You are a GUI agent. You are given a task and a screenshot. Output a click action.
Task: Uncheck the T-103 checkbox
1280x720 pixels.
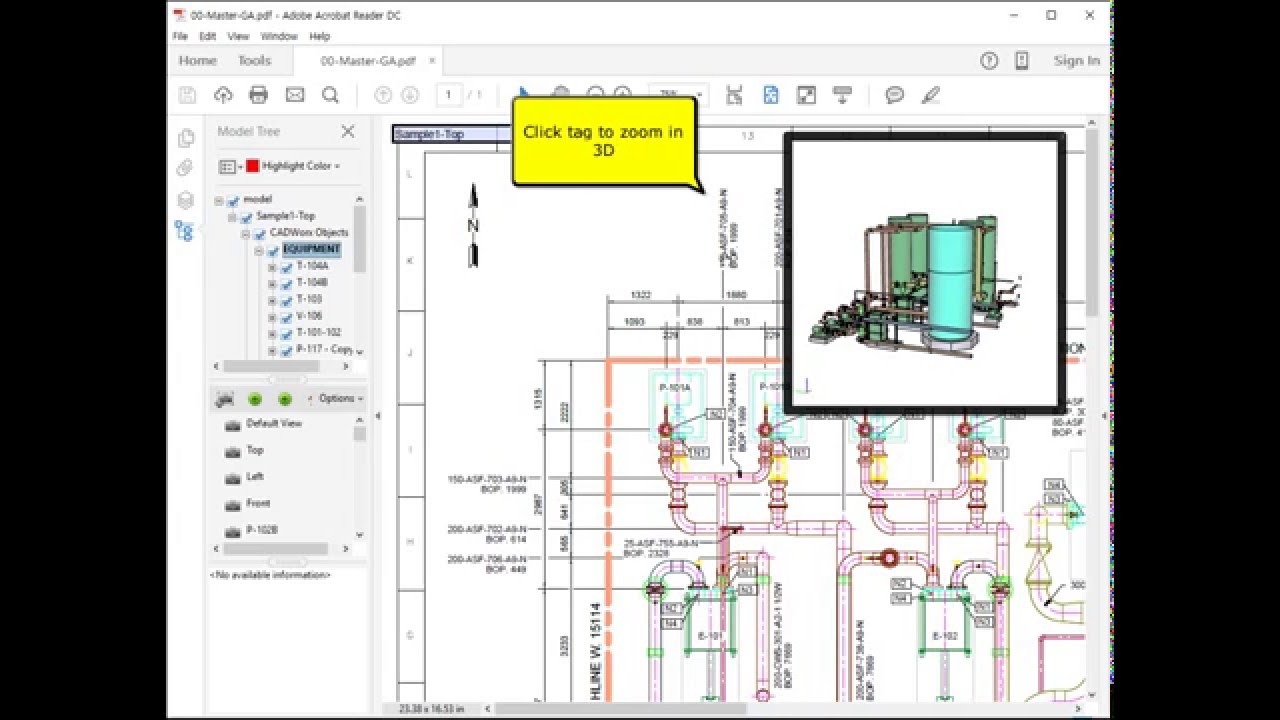coord(286,300)
